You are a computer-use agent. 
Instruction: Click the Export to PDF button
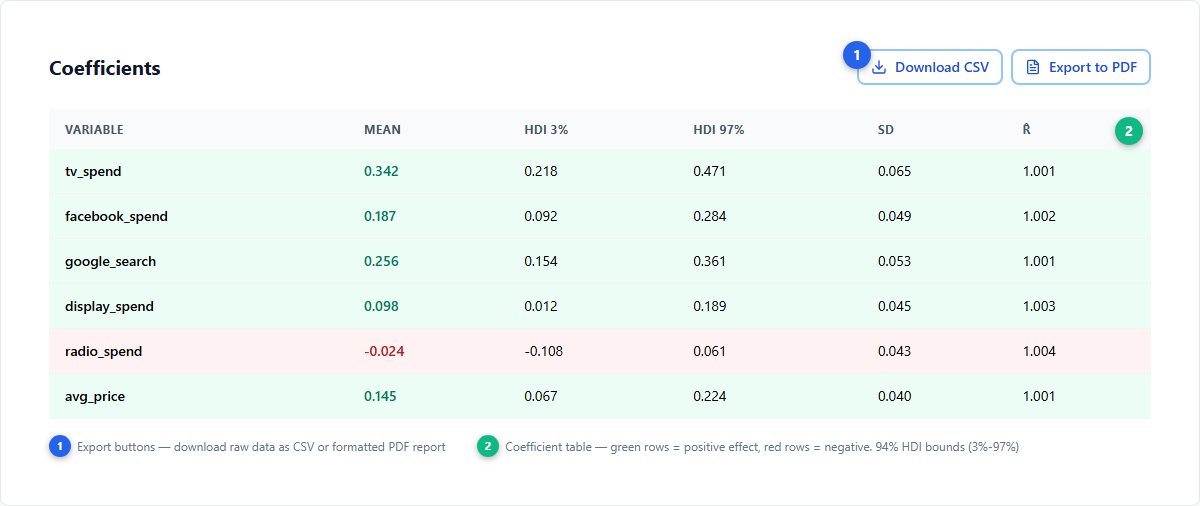1081,67
